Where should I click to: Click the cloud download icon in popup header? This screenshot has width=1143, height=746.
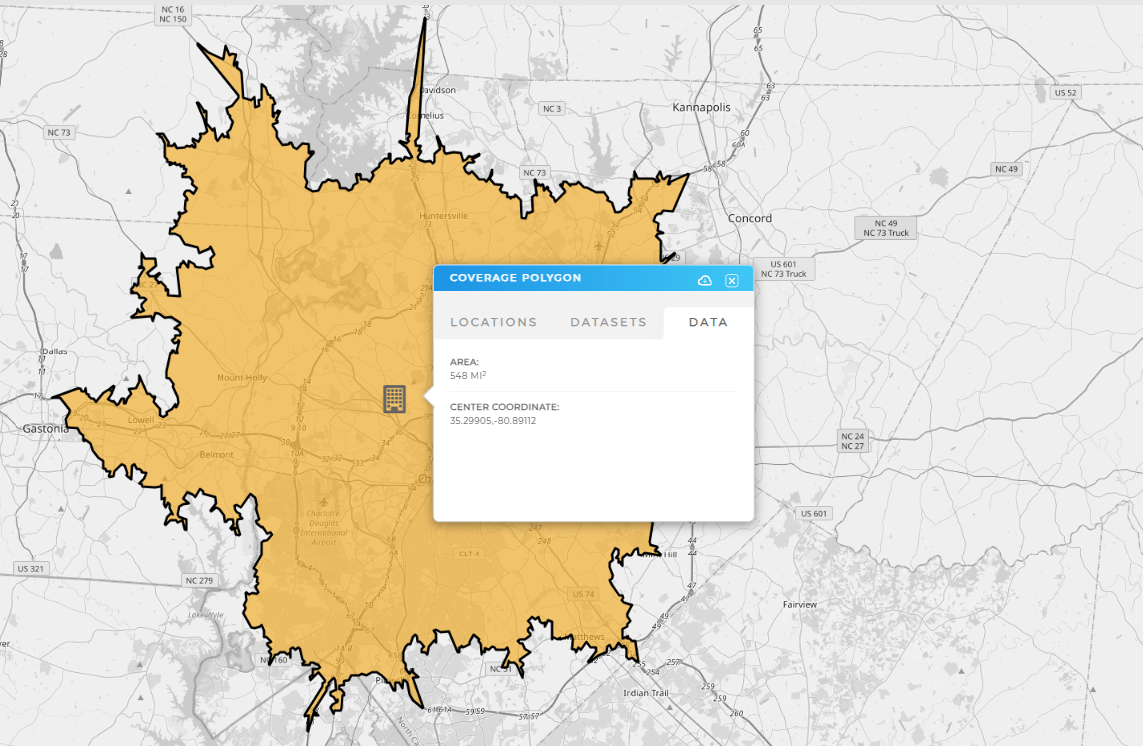point(704,280)
